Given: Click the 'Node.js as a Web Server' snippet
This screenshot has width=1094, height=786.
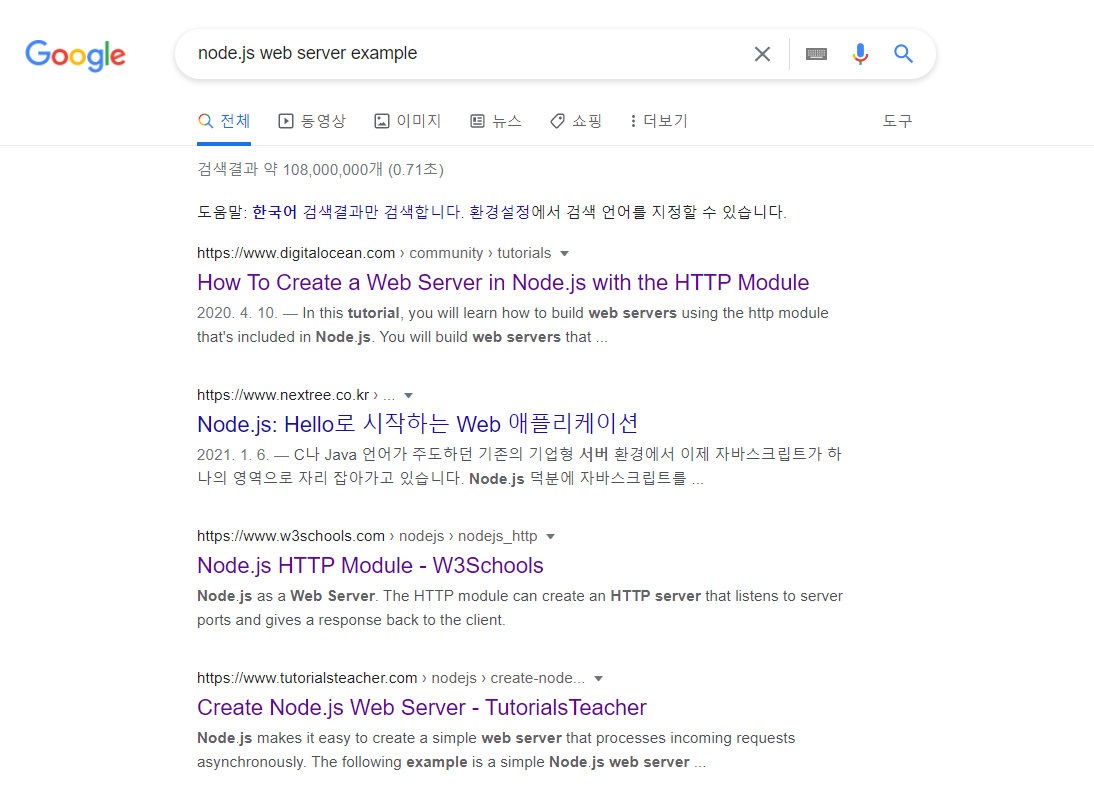Looking at the screenshot, I should pos(520,608).
